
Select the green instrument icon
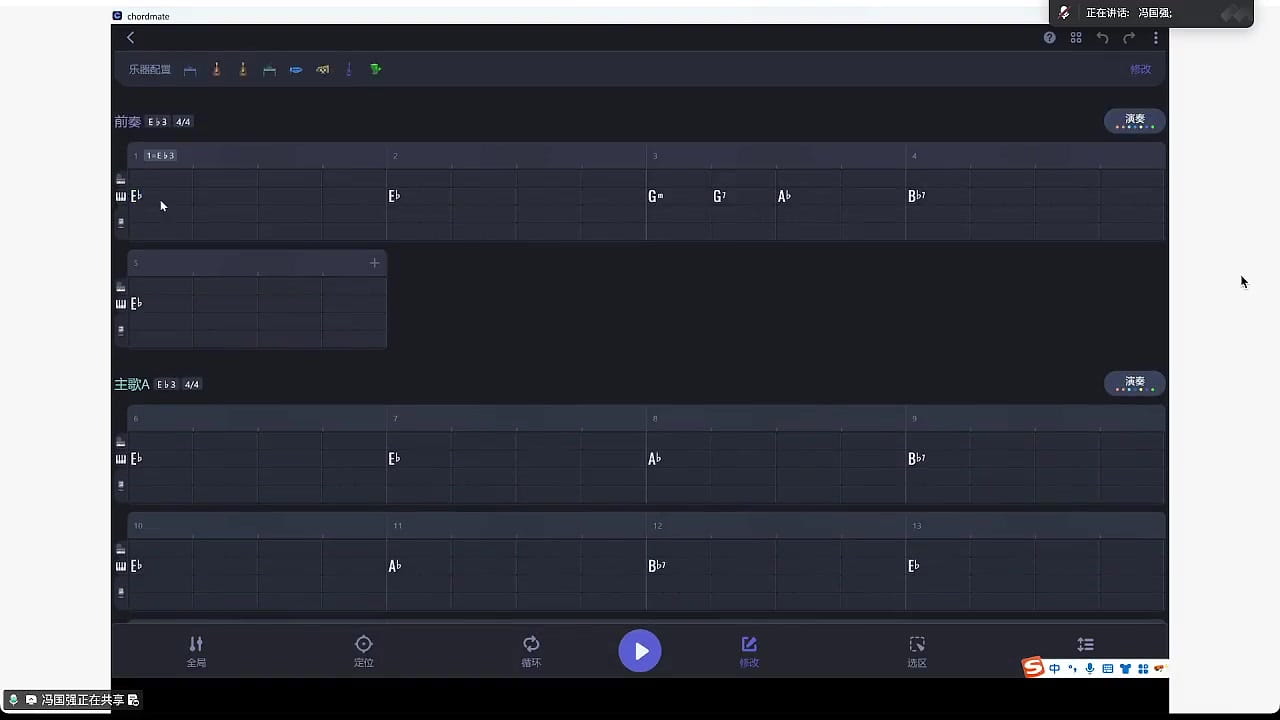click(x=376, y=70)
